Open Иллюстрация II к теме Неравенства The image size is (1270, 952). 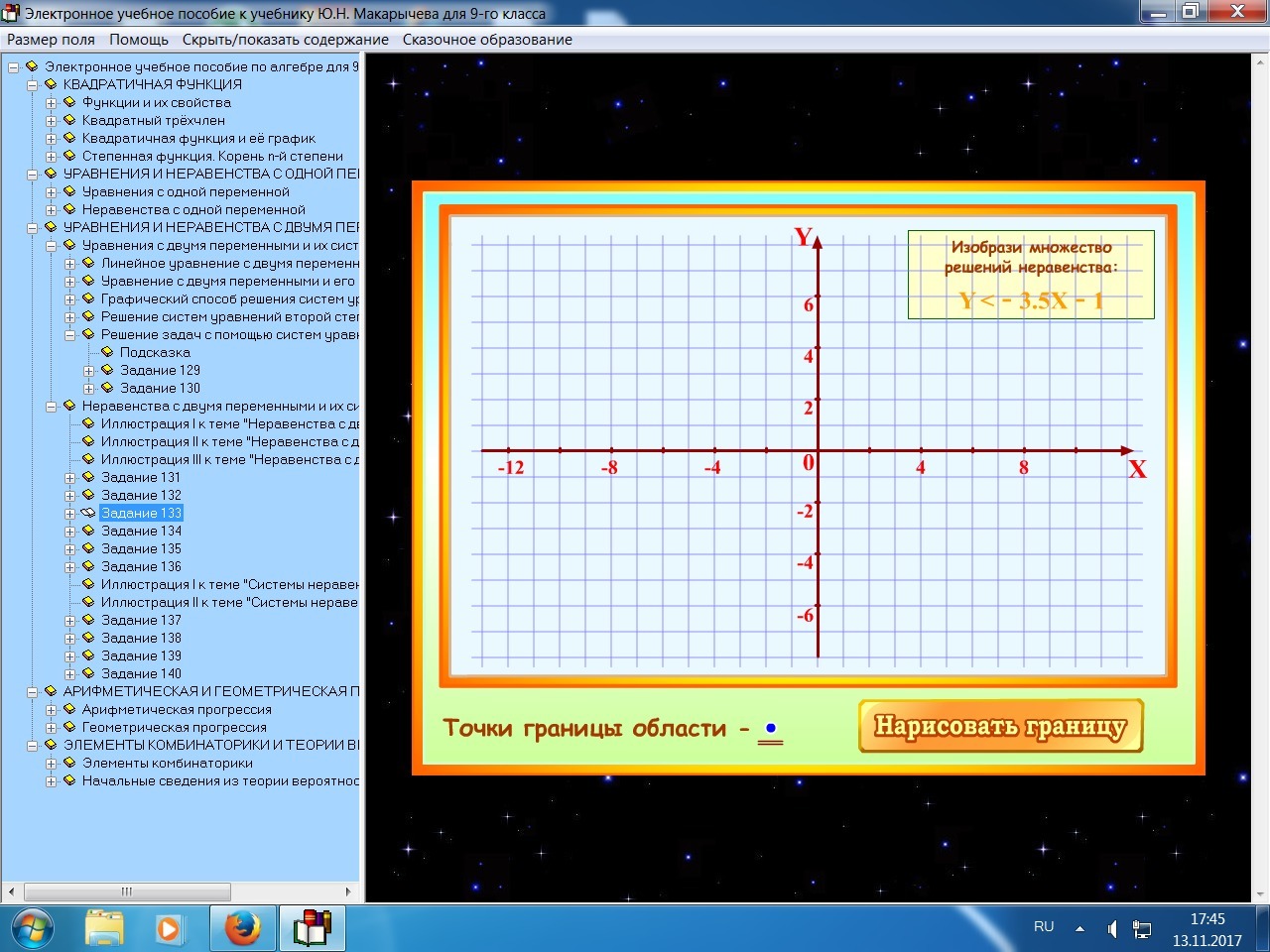pos(230,442)
